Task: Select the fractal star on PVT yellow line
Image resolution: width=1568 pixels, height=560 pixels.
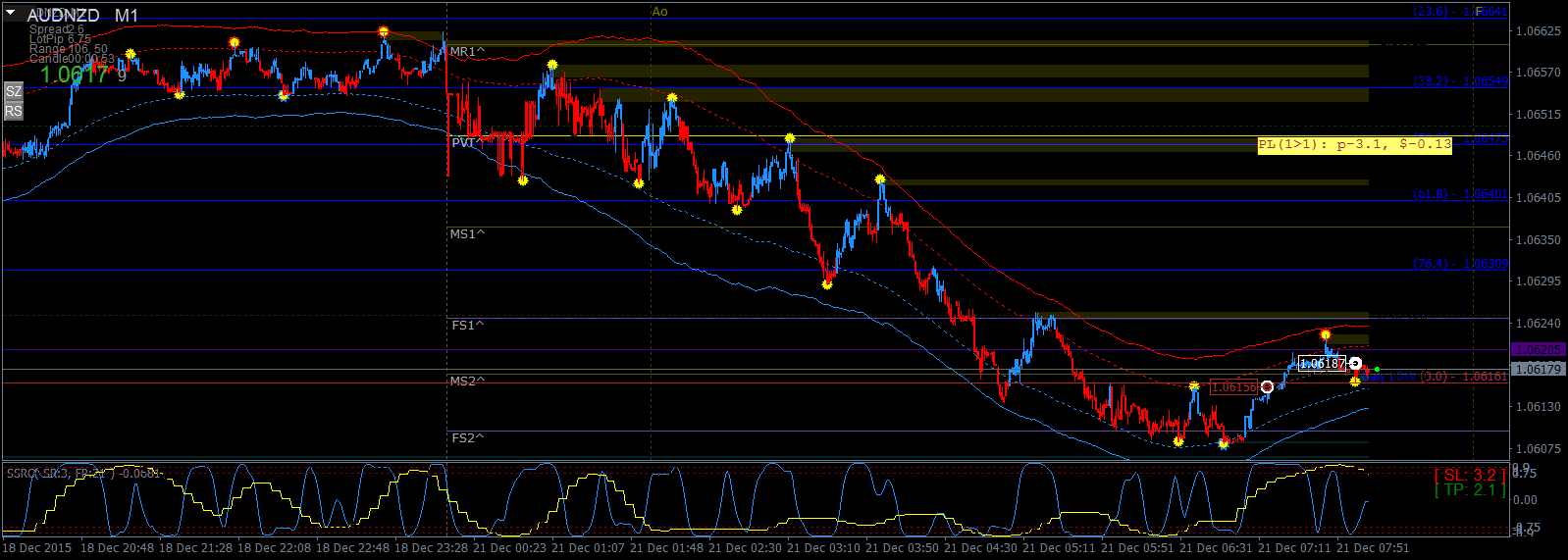Action: pyautogui.click(x=790, y=138)
